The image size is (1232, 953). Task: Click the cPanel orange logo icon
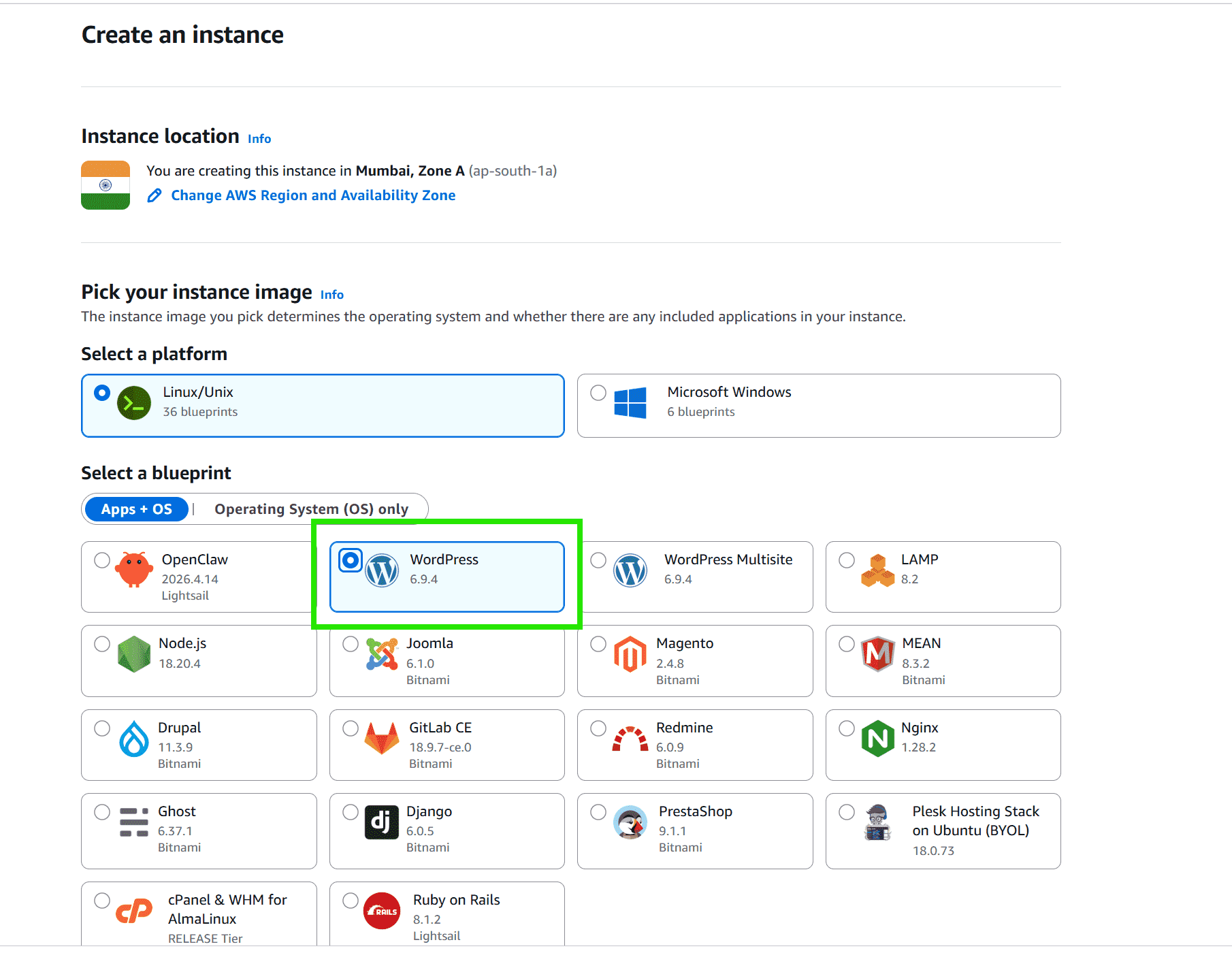pos(134,911)
